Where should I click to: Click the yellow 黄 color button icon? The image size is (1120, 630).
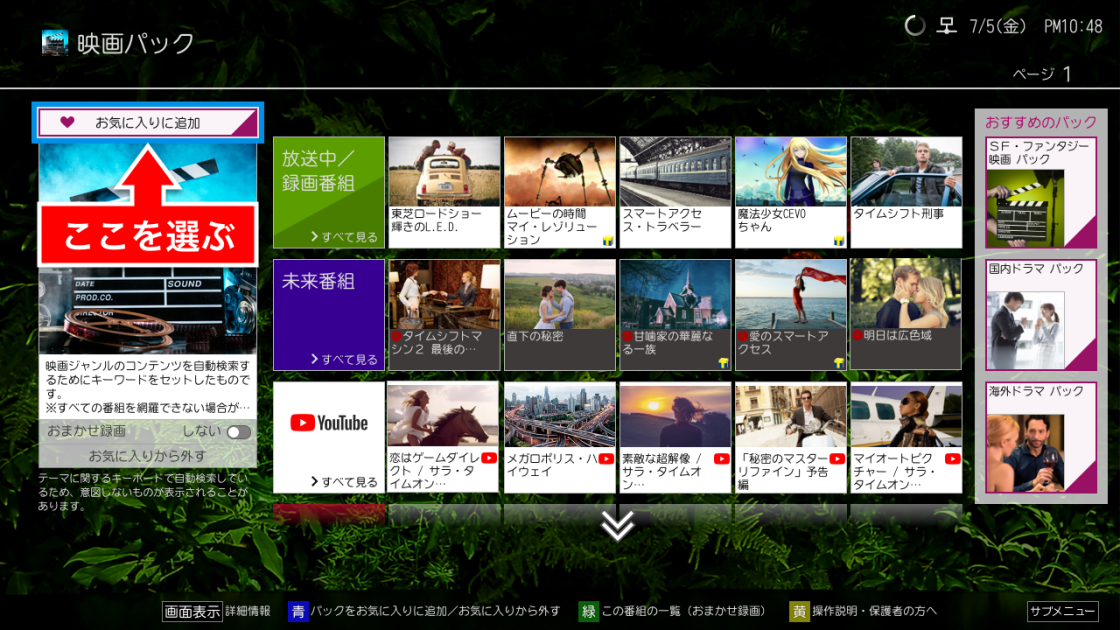799,611
